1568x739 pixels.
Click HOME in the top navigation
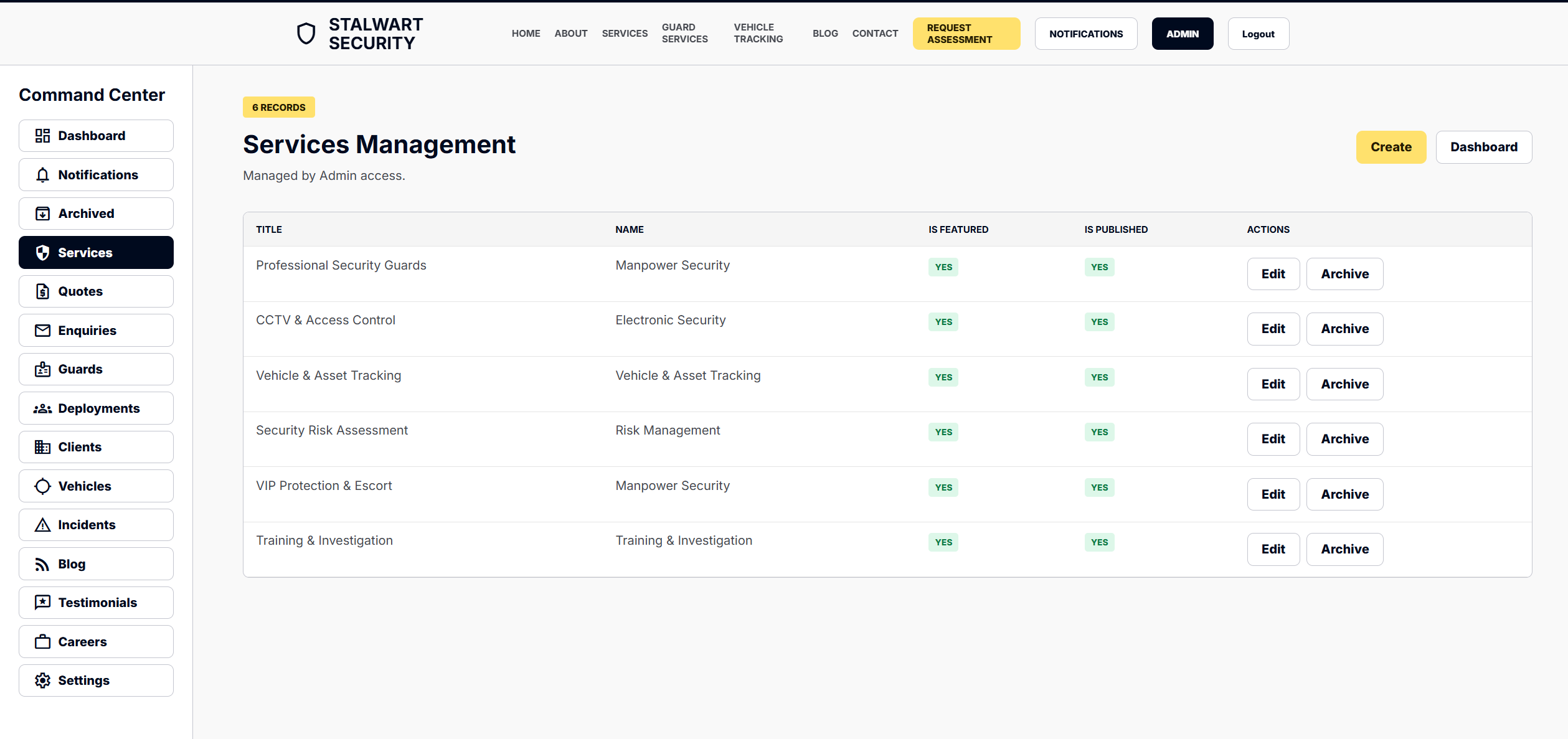click(526, 34)
